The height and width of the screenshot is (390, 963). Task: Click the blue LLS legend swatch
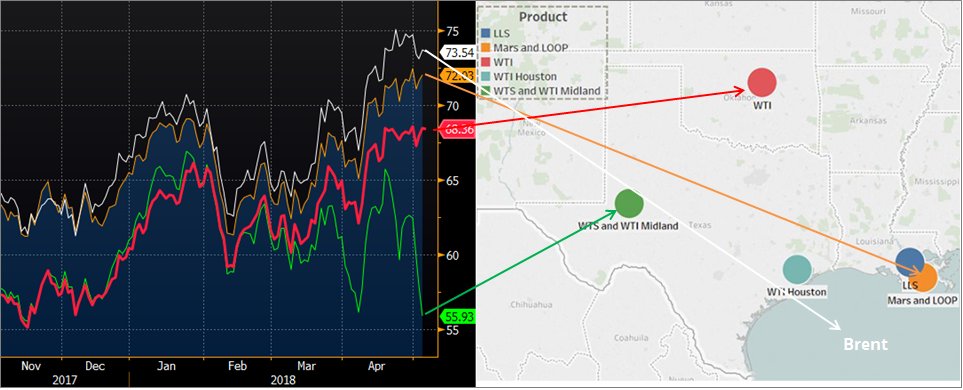pyautogui.click(x=486, y=33)
